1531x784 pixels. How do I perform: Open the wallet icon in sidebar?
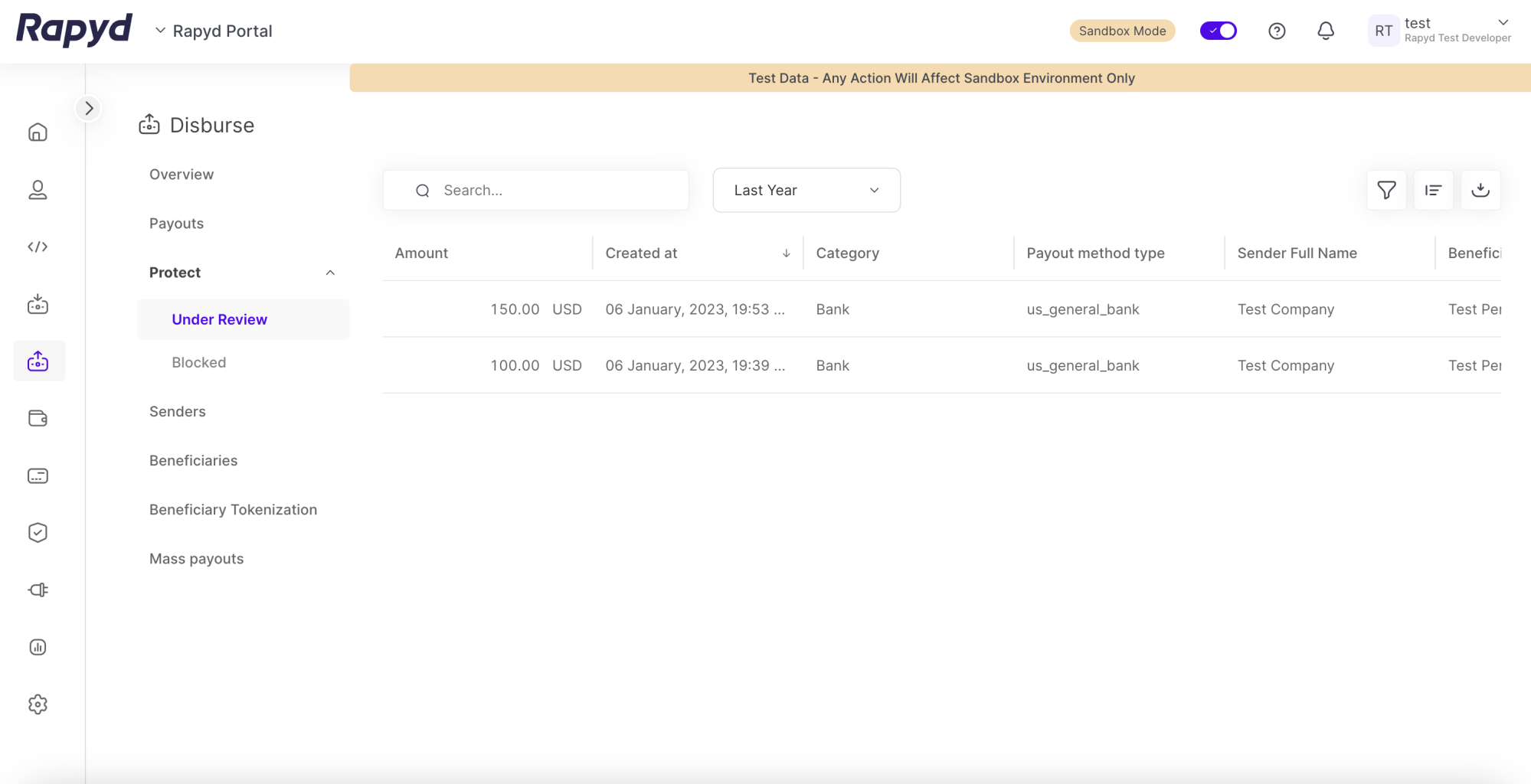[38, 418]
